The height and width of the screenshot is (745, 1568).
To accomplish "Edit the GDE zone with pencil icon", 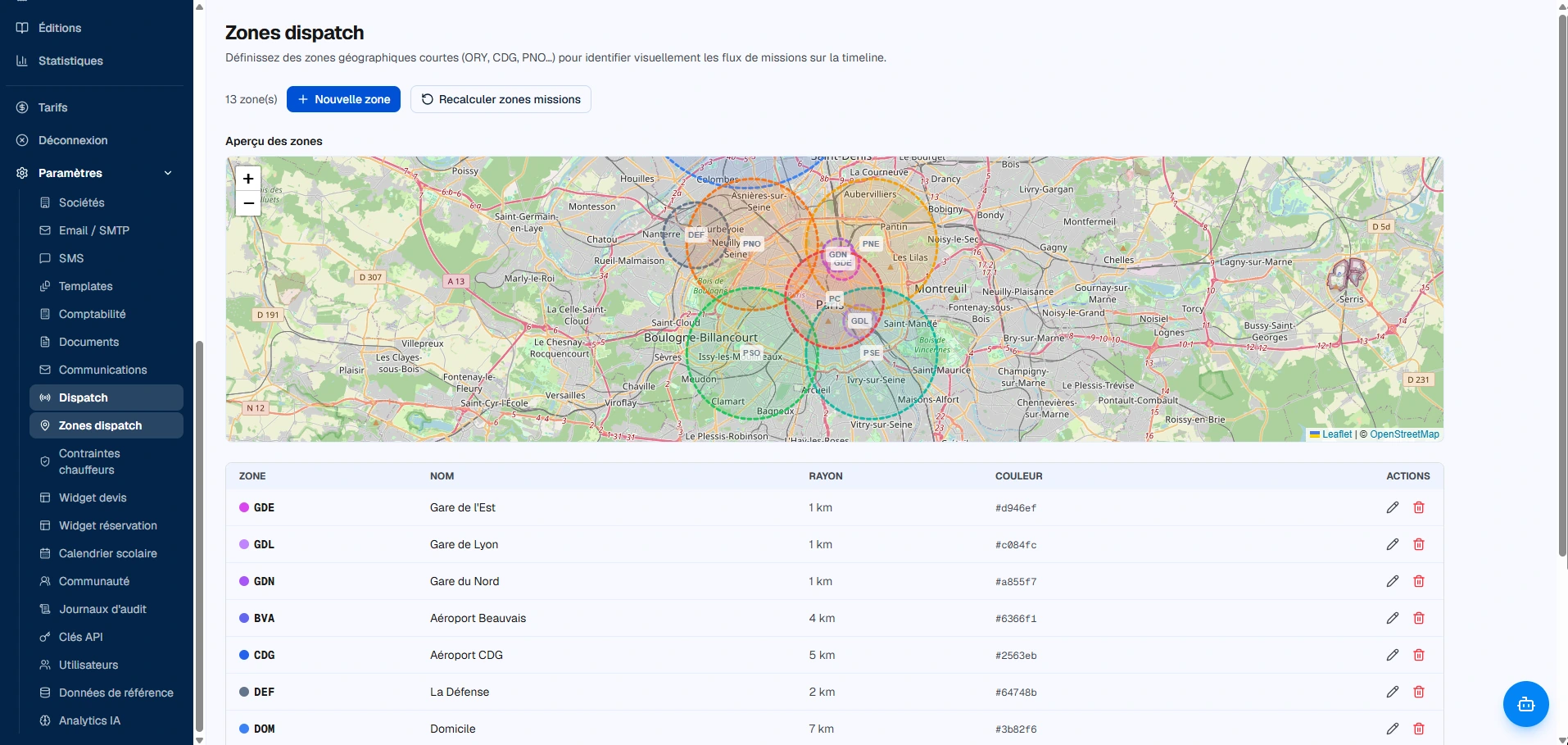I will coord(1392,507).
